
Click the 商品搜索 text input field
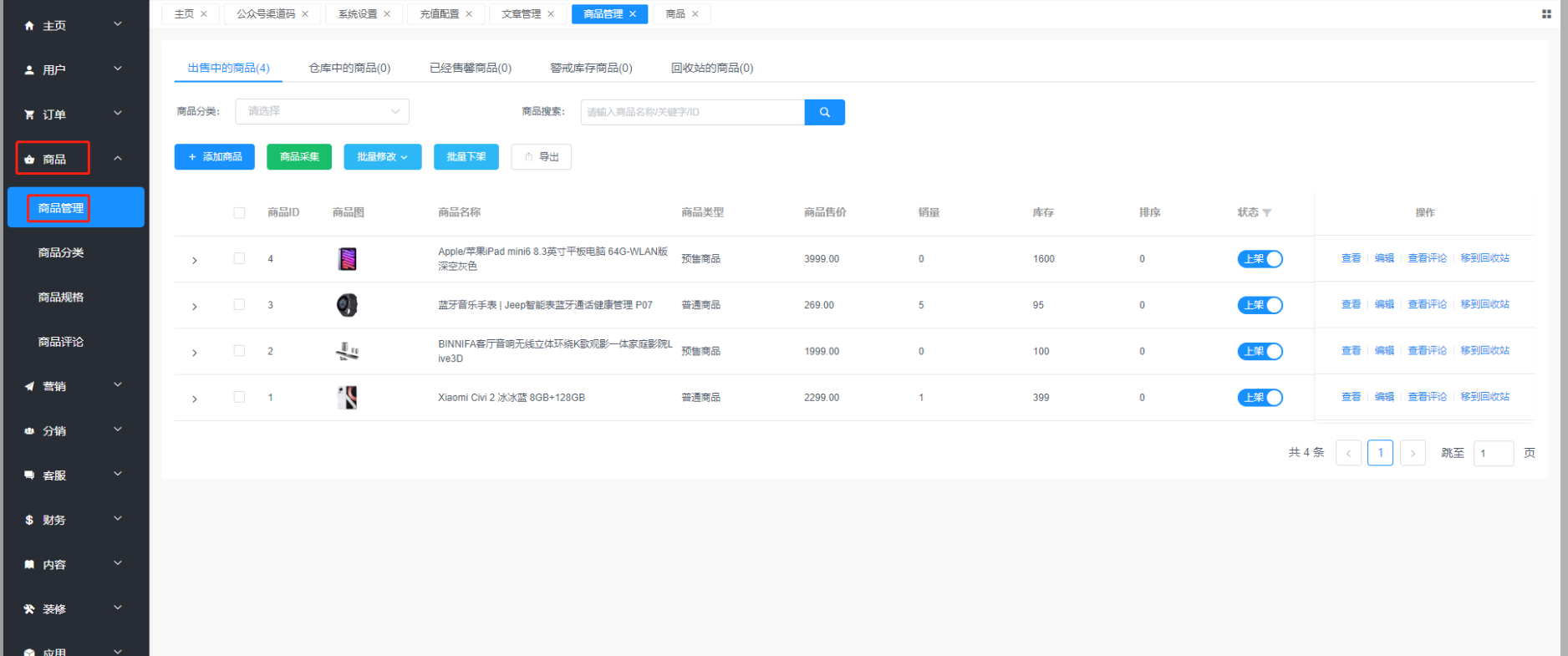[692, 112]
